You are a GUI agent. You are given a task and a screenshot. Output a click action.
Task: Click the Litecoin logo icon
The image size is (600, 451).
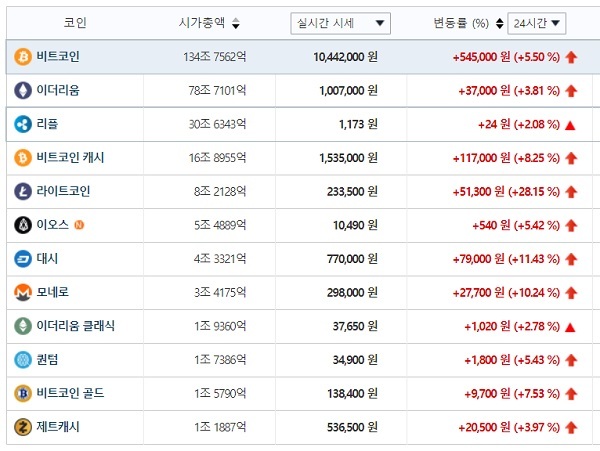[x=23, y=192]
